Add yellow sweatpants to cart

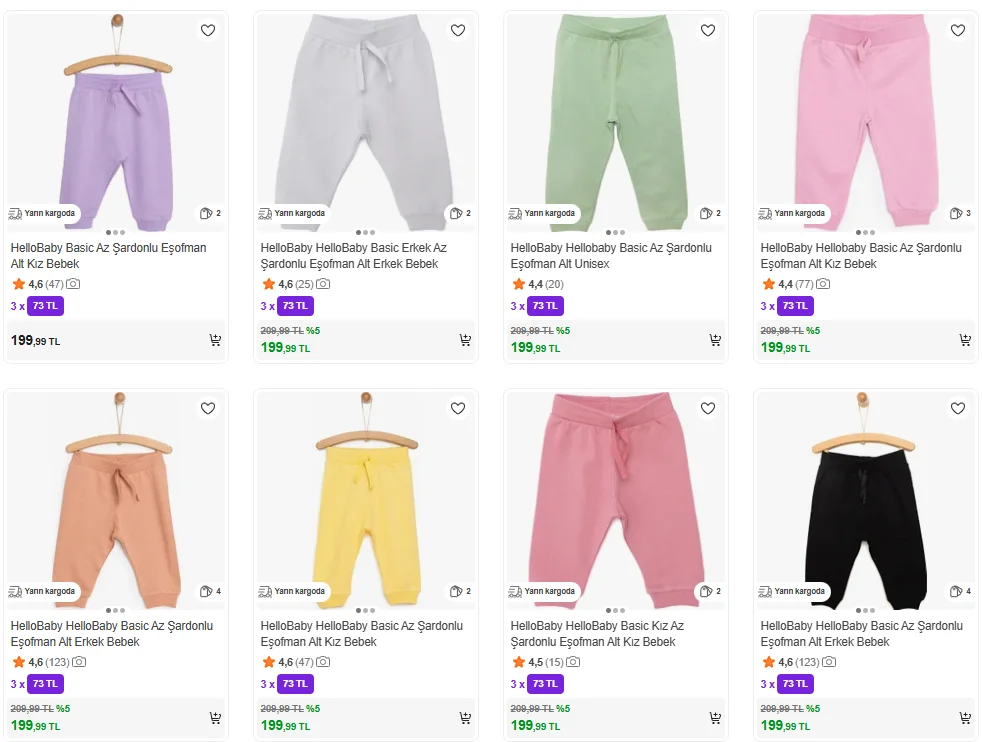(x=465, y=718)
